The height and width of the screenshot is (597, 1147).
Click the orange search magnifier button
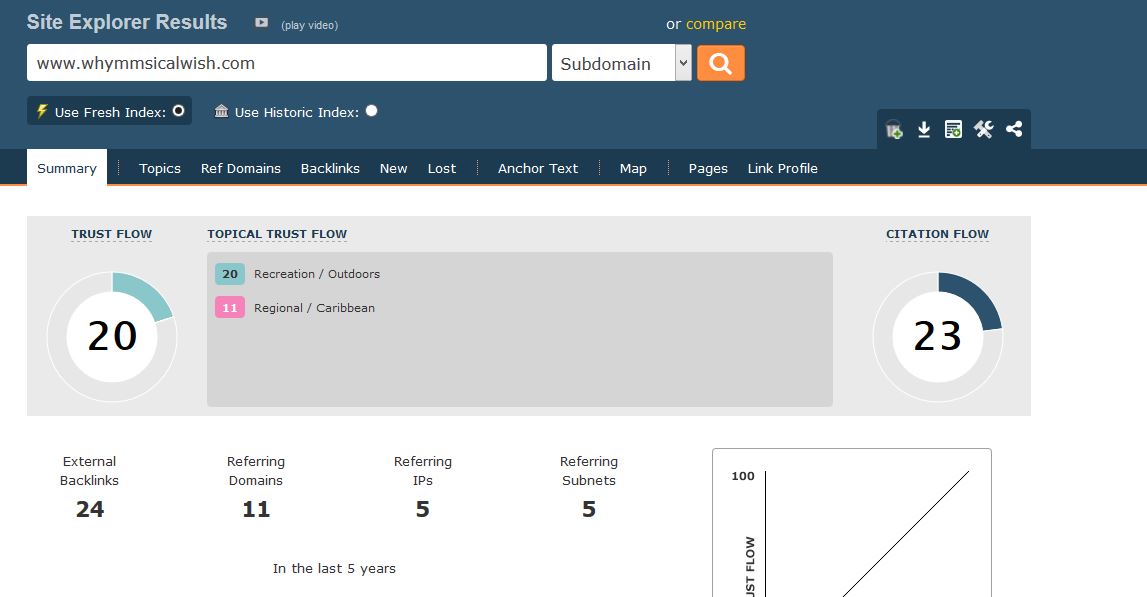point(721,63)
